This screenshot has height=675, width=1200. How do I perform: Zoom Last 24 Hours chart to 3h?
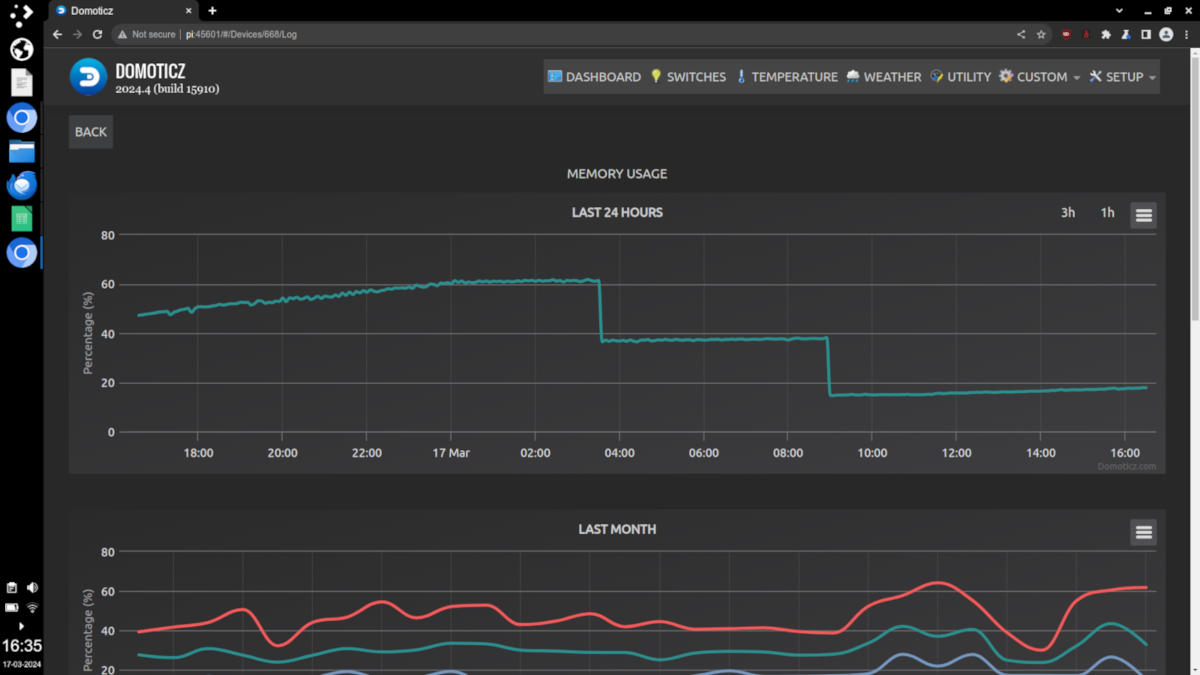click(x=1068, y=212)
